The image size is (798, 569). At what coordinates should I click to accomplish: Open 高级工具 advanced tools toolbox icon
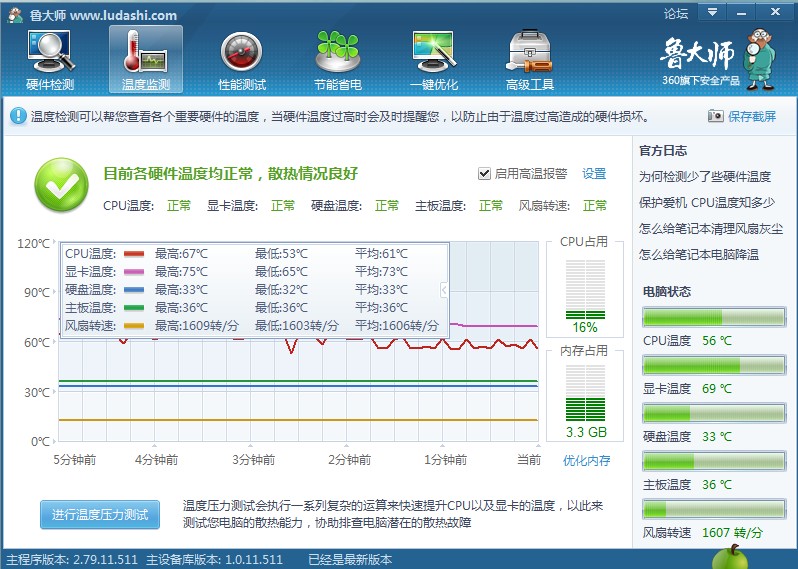(530, 60)
